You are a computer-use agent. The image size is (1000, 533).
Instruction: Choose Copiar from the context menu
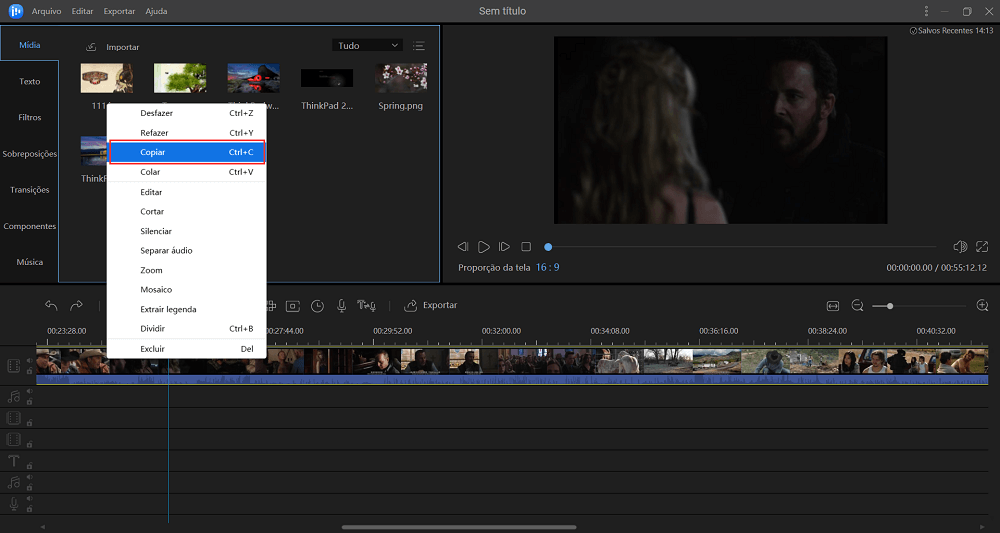click(187, 152)
